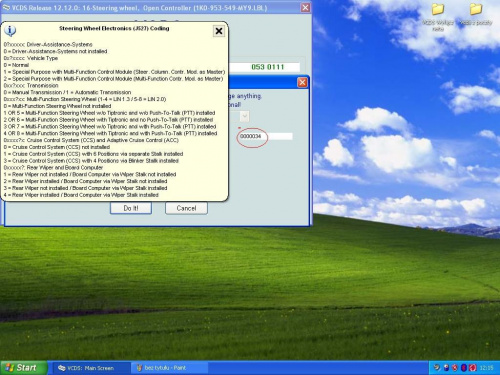Click the red square tray icon at far right
The image size is (500, 375).
[x=472, y=368]
